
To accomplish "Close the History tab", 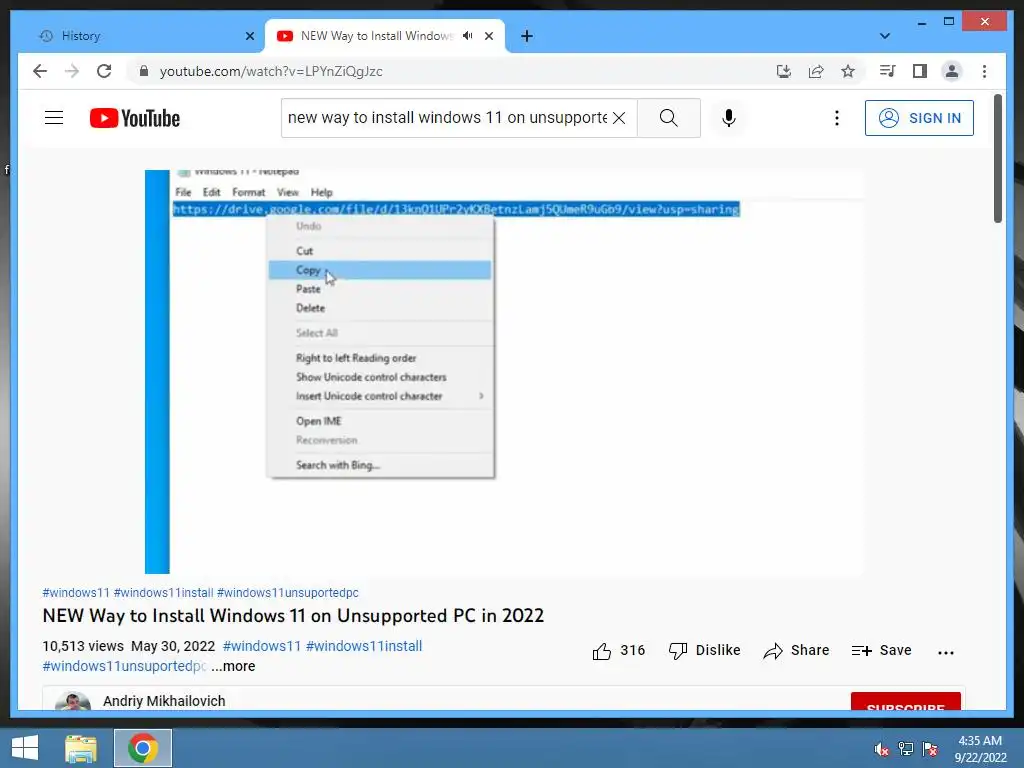I will pyautogui.click(x=249, y=36).
